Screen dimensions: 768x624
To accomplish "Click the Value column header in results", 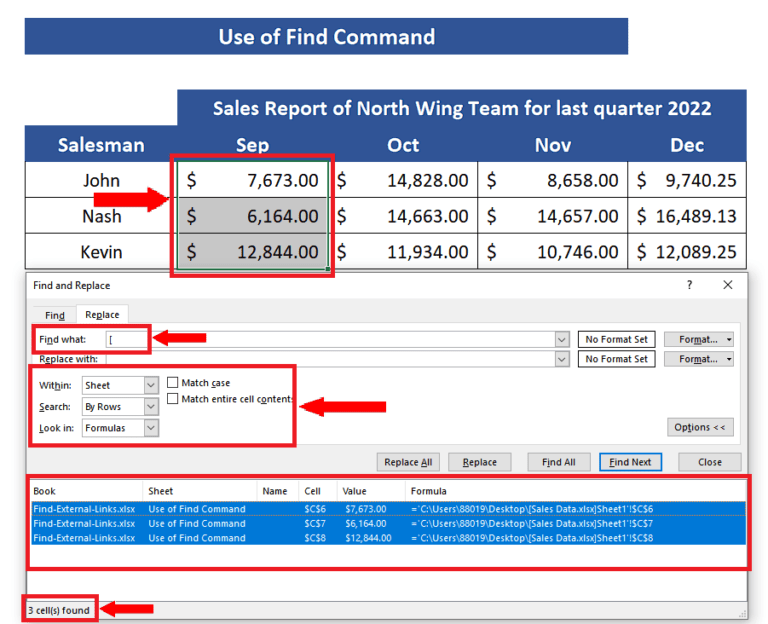I will (x=371, y=491).
